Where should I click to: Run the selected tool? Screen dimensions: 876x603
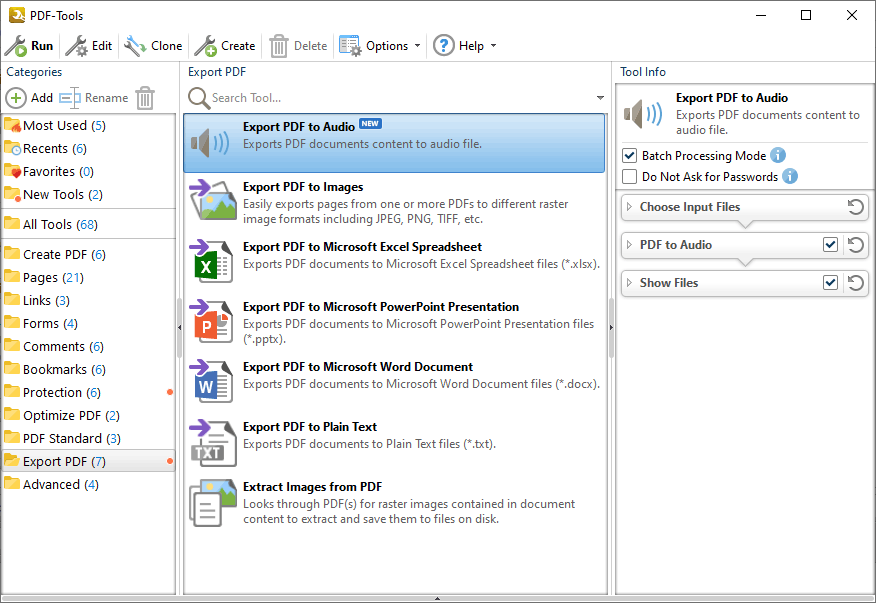29,46
